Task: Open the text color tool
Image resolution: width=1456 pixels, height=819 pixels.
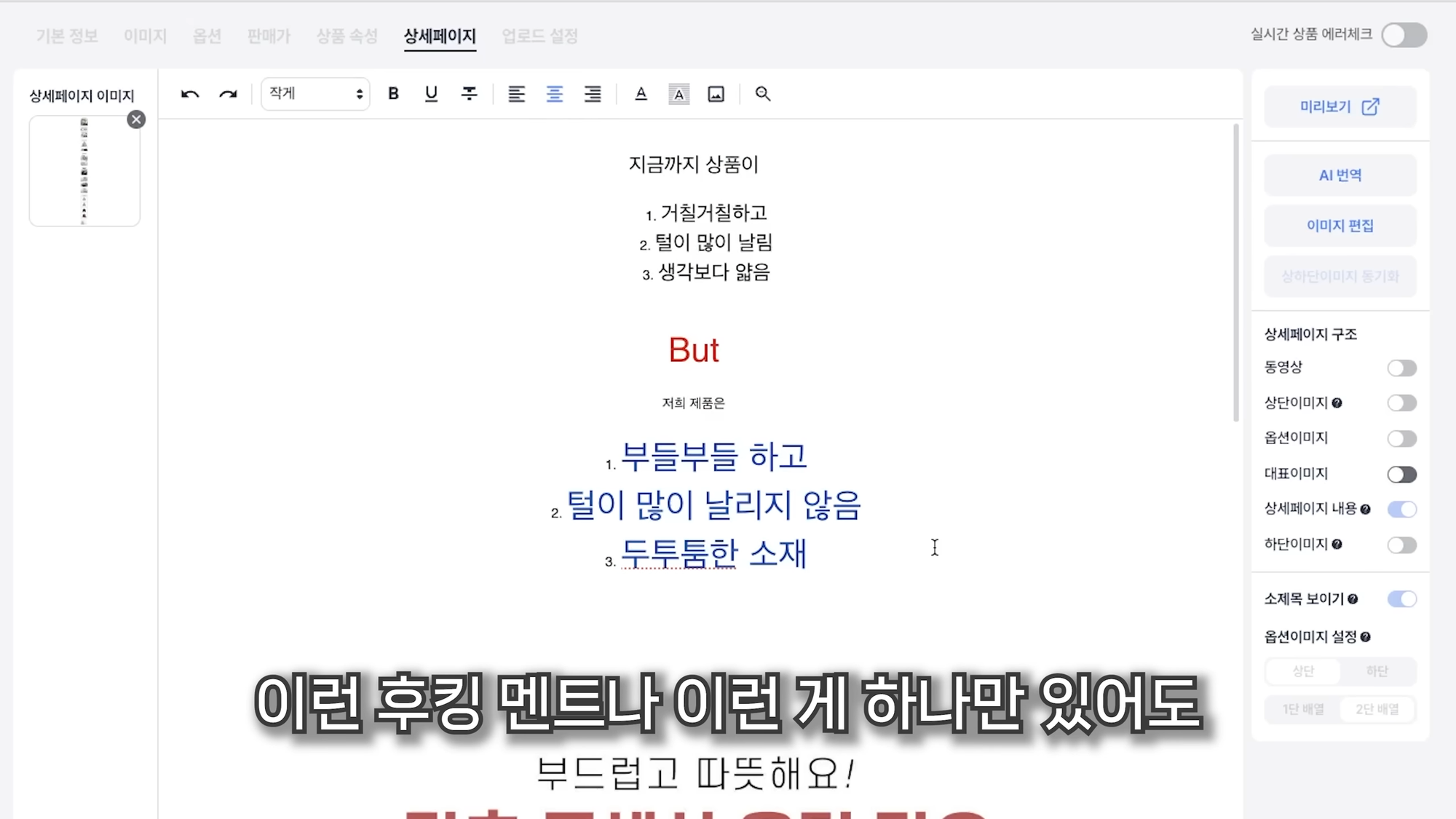Action: coord(641,94)
